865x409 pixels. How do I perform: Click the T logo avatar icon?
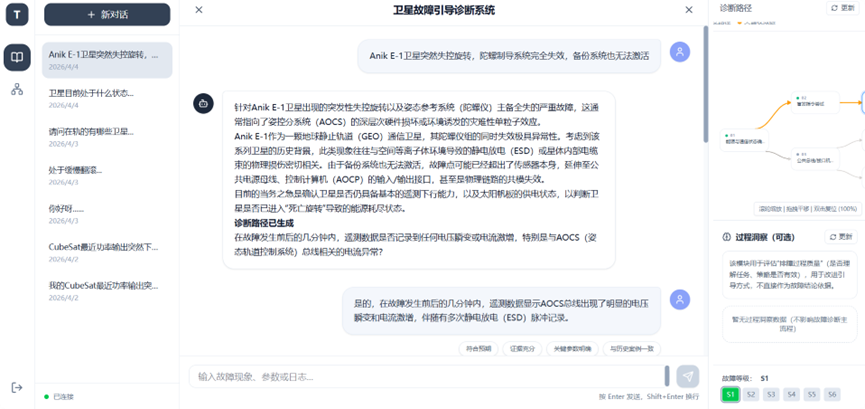pyautogui.click(x=17, y=14)
